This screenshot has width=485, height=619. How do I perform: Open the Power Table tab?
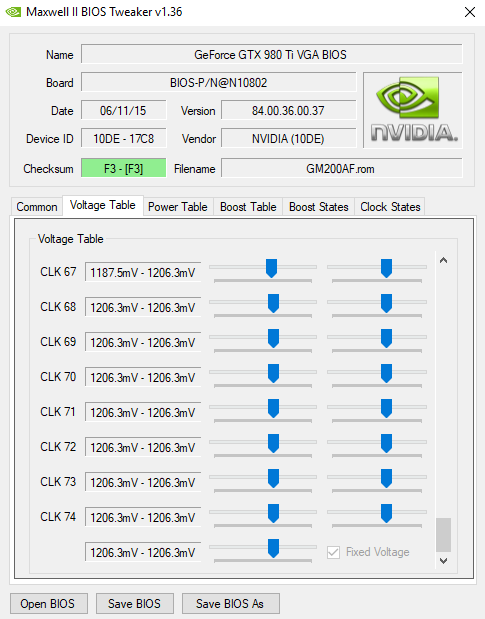point(178,206)
